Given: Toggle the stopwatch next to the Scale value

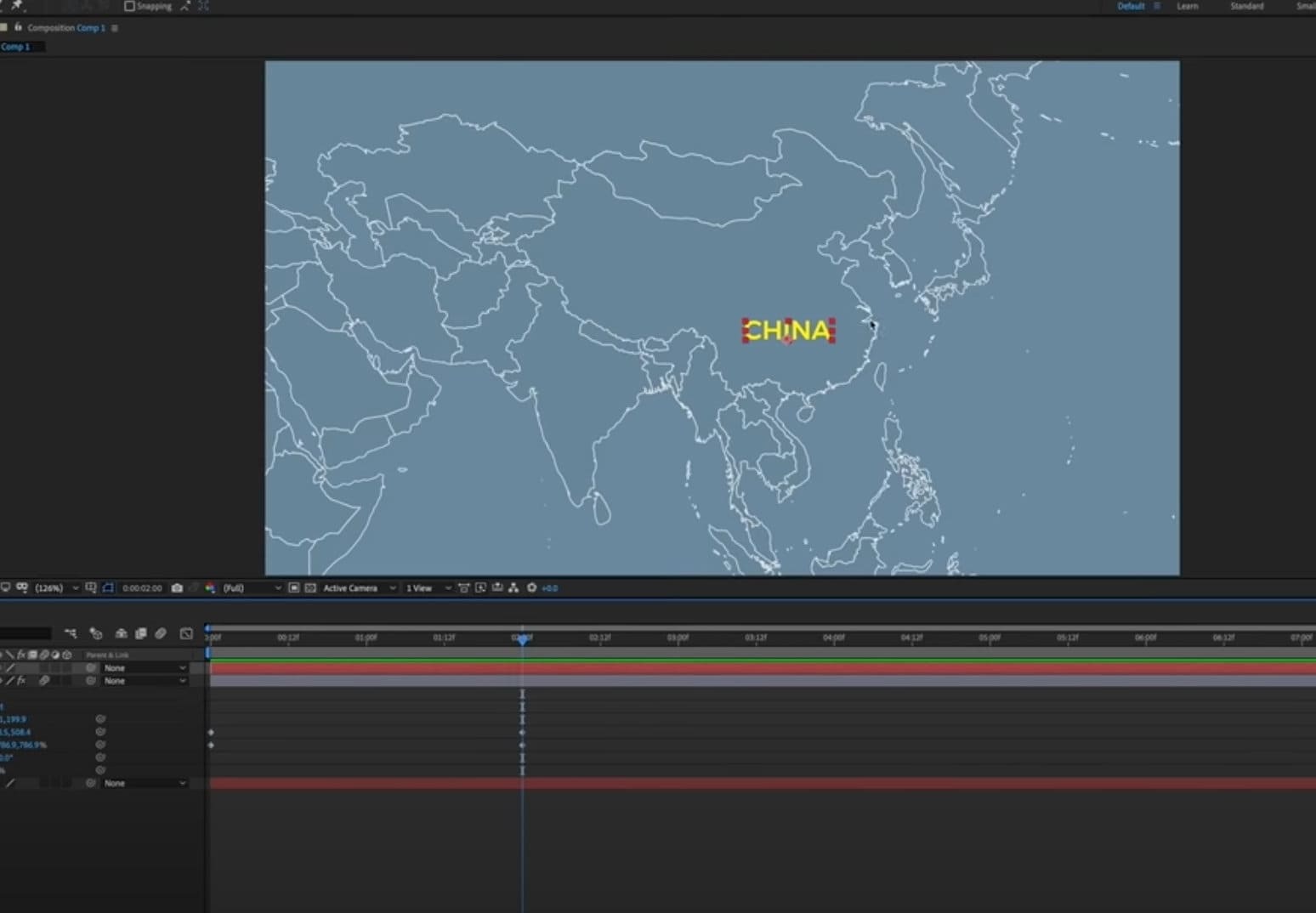Looking at the screenshot, I should (x=100, y=744).
